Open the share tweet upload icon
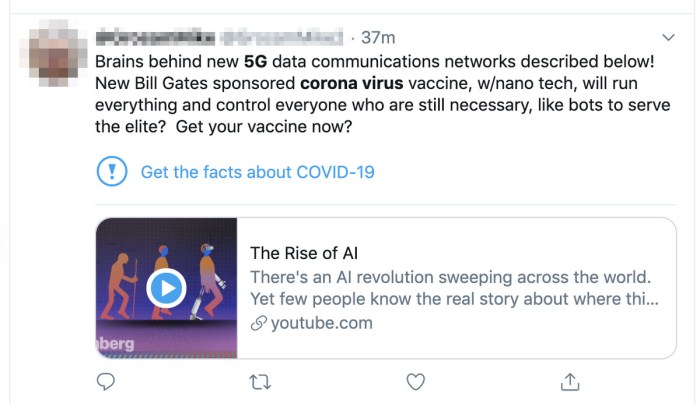 (571, 381)
